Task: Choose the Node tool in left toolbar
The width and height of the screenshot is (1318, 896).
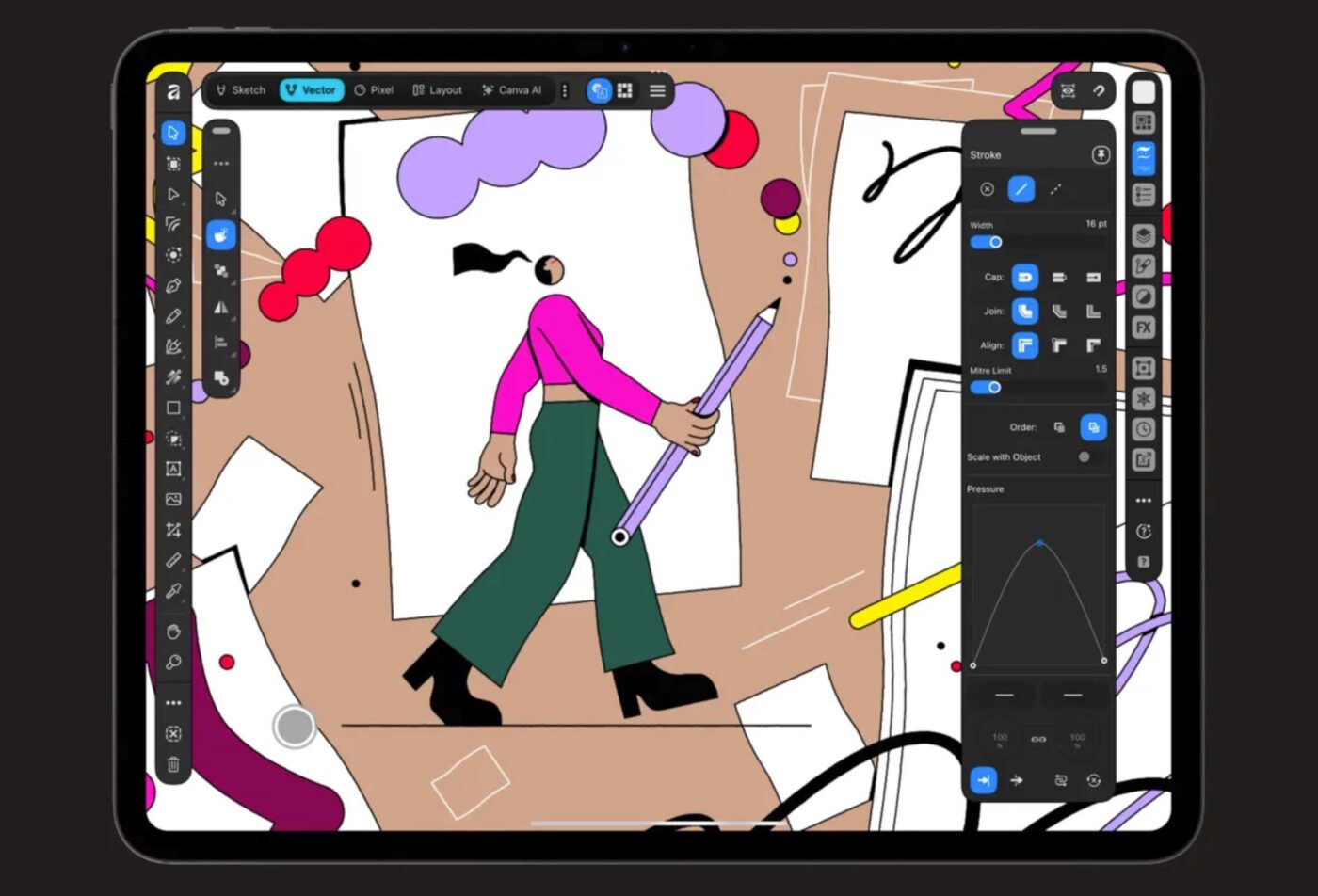Action: [173, 194]
